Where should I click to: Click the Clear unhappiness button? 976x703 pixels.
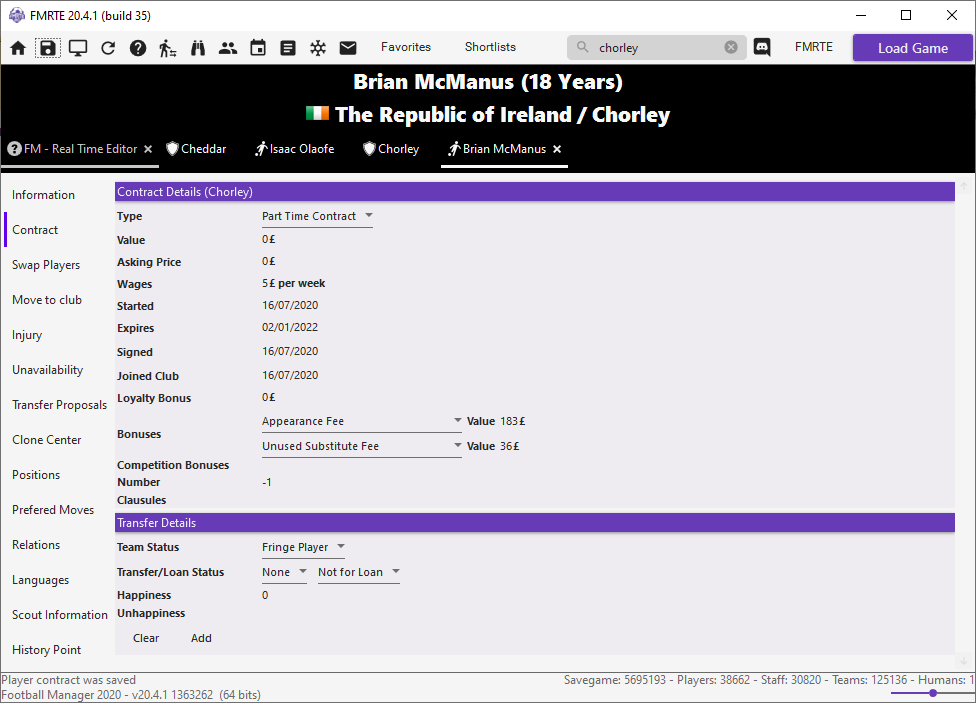click(x=146, y=638)
